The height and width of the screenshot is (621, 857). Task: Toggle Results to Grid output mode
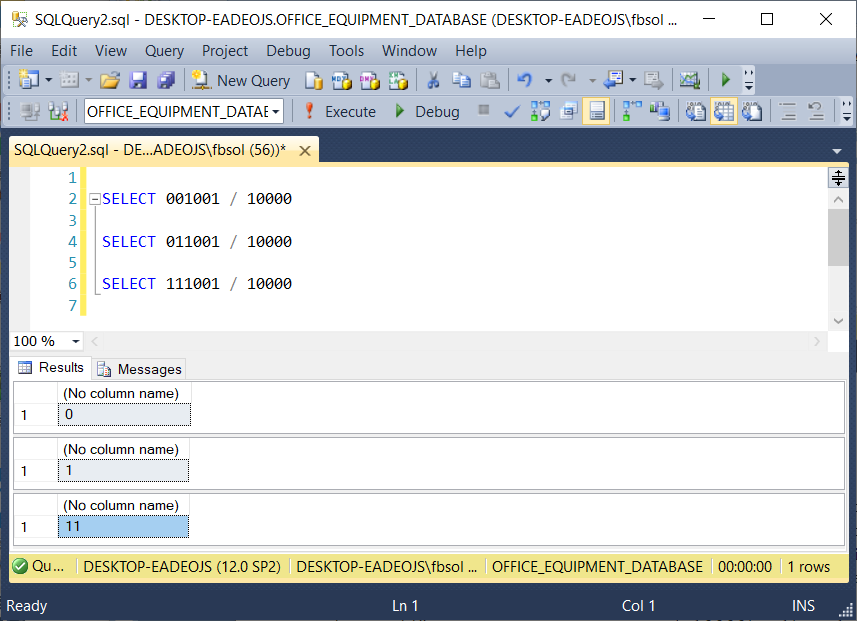(722, 111)
